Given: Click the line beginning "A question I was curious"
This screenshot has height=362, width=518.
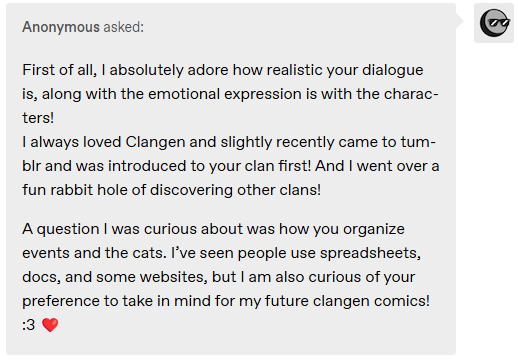Looking at the screenshot, I should 213,229.
